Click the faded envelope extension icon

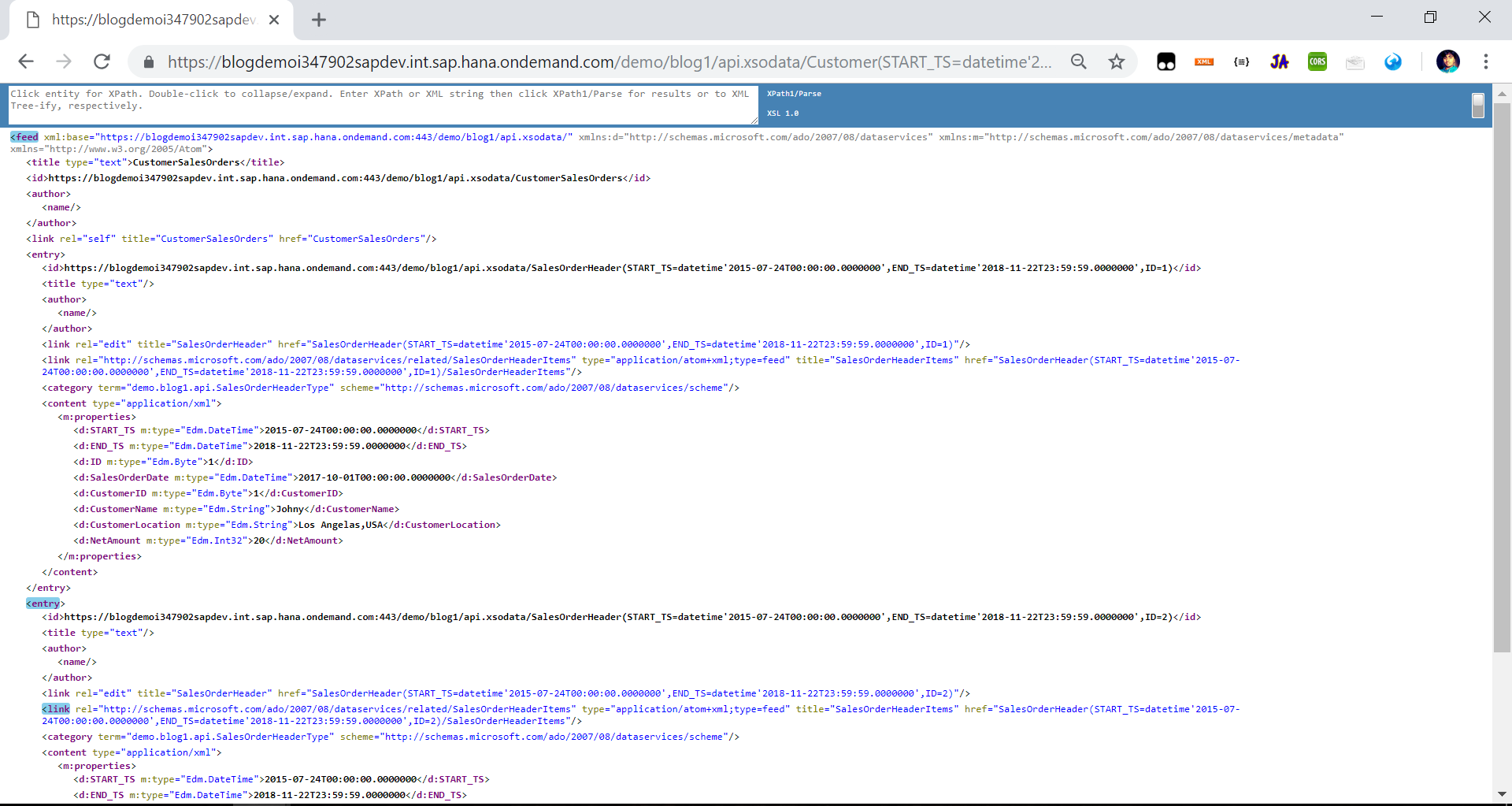click(x=1354, y=61)
